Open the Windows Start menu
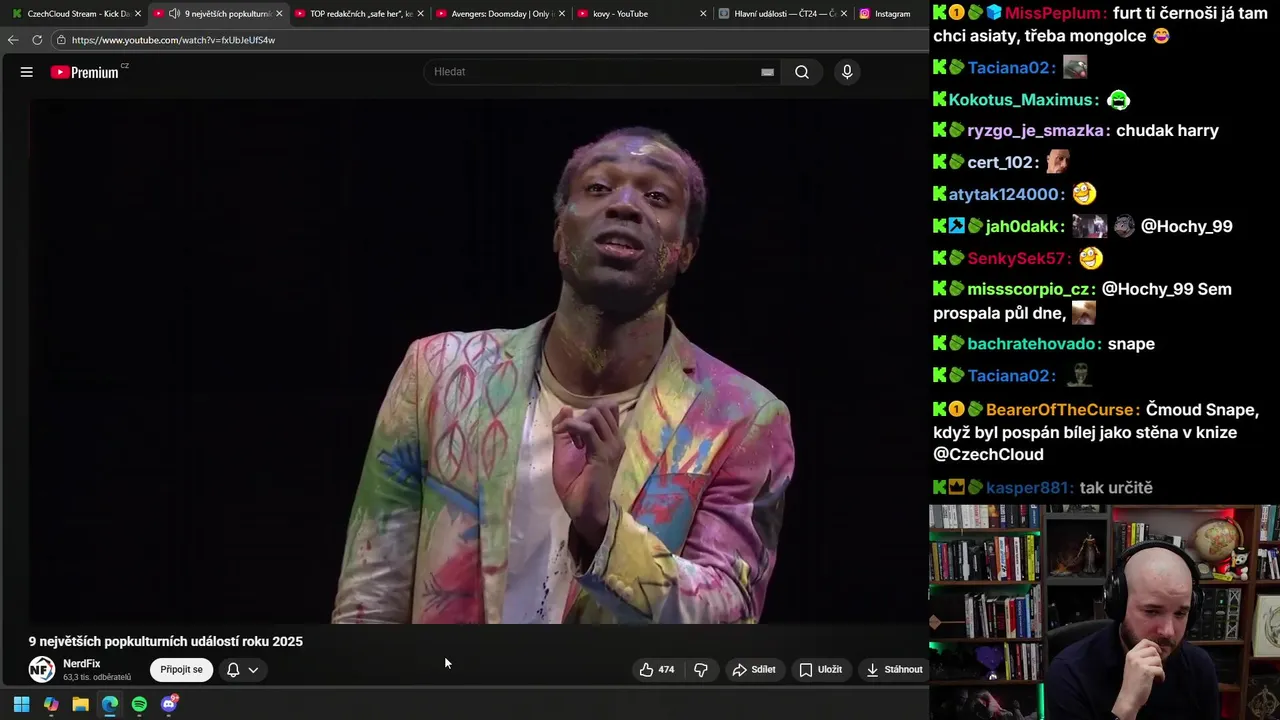Image resolution: width=1280 pixels, height=720 pixels. [x=21, y=704]
